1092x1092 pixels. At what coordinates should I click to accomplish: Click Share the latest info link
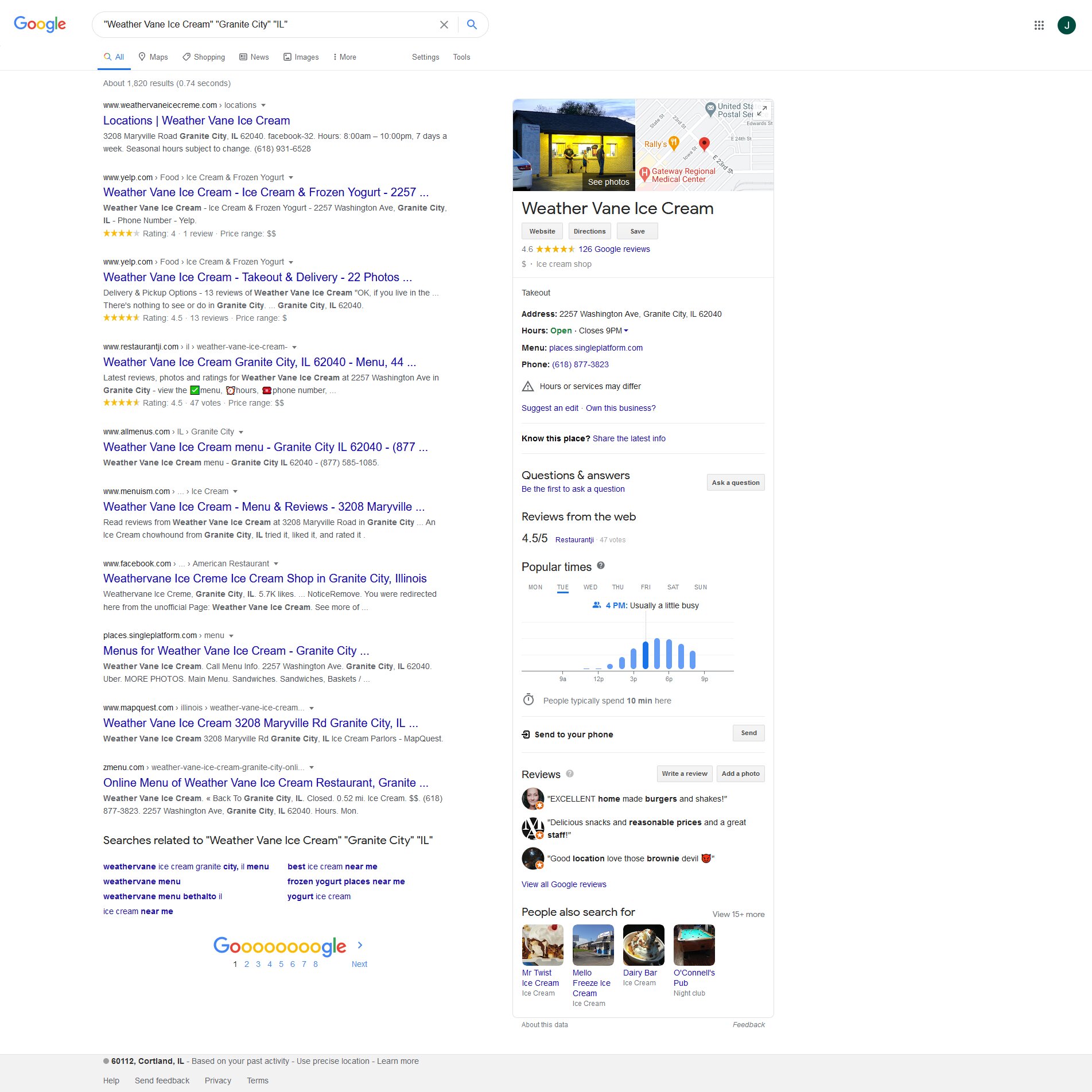pyautogui.click(x=629, y=438)
